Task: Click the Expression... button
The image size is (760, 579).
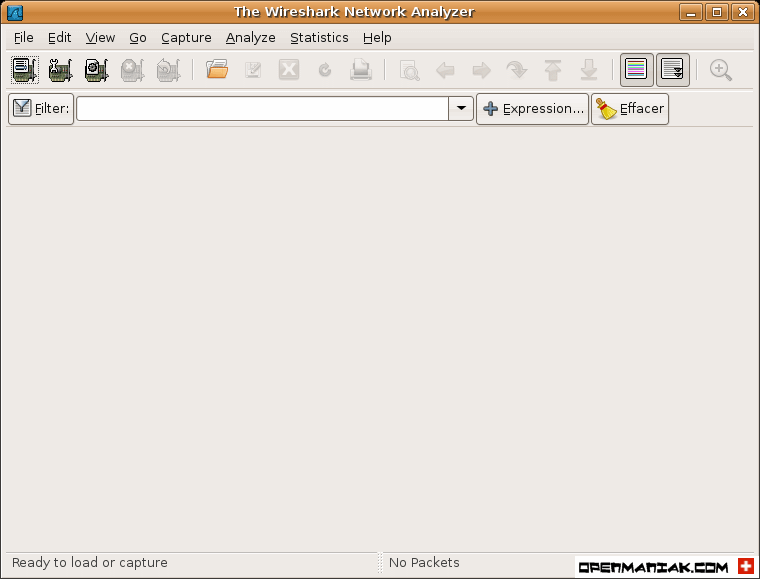Action: [x=533, y=109]
